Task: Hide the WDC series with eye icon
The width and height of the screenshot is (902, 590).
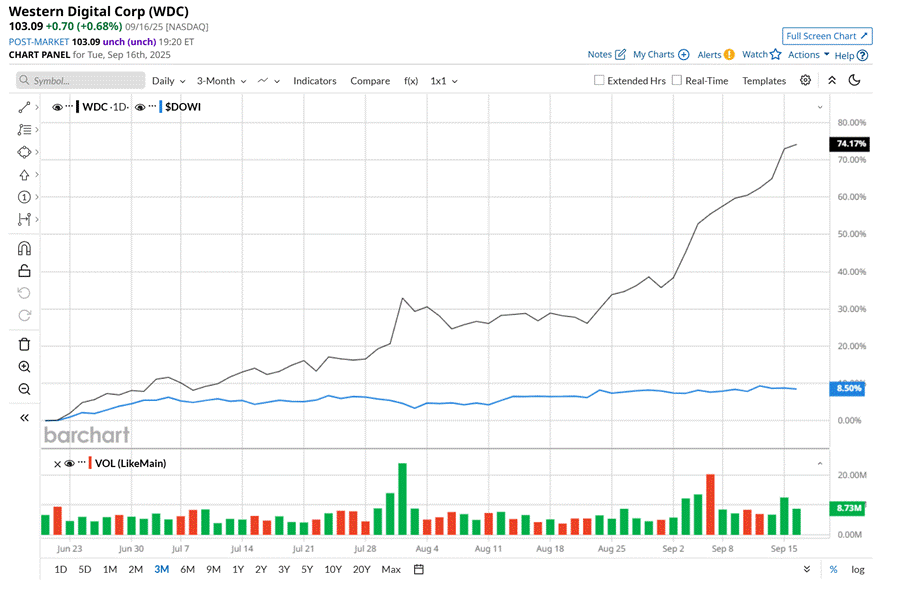Action: click(57, 108)
